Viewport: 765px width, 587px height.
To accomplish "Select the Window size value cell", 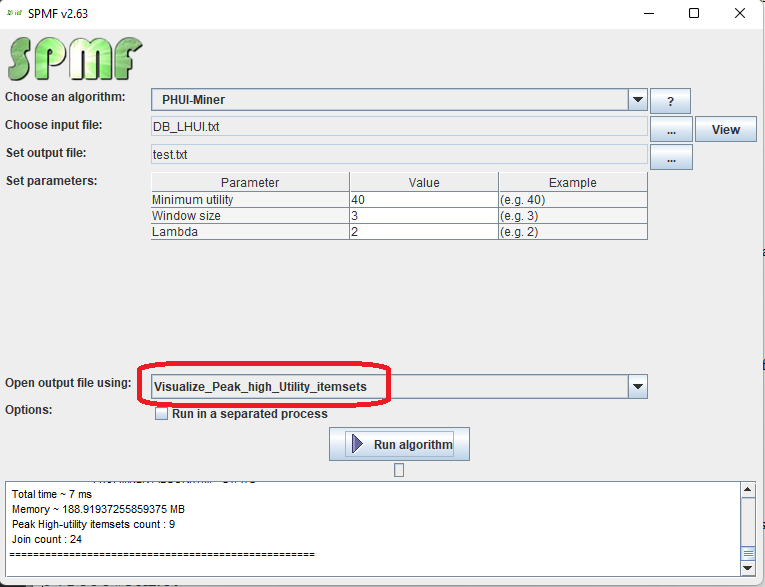I will coord(423,216).
